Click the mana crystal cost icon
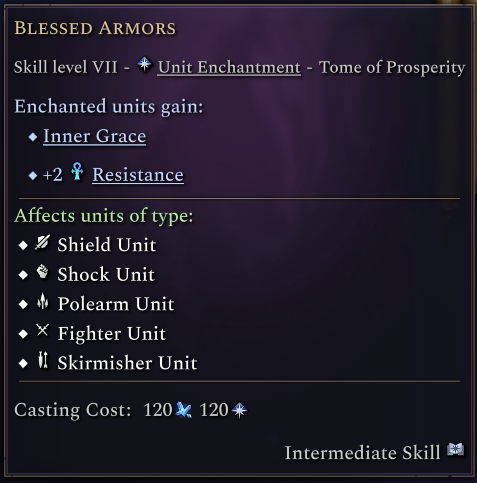This screenshot has width=477, height=483. [x=184, y=410]
